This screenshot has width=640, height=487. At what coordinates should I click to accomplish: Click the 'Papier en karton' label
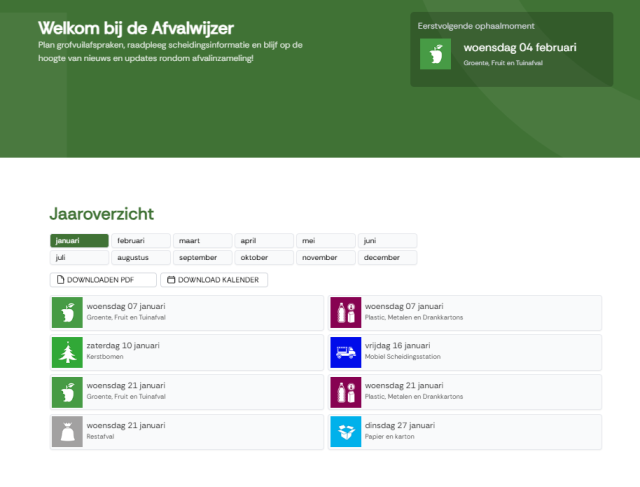coord(389,436)
